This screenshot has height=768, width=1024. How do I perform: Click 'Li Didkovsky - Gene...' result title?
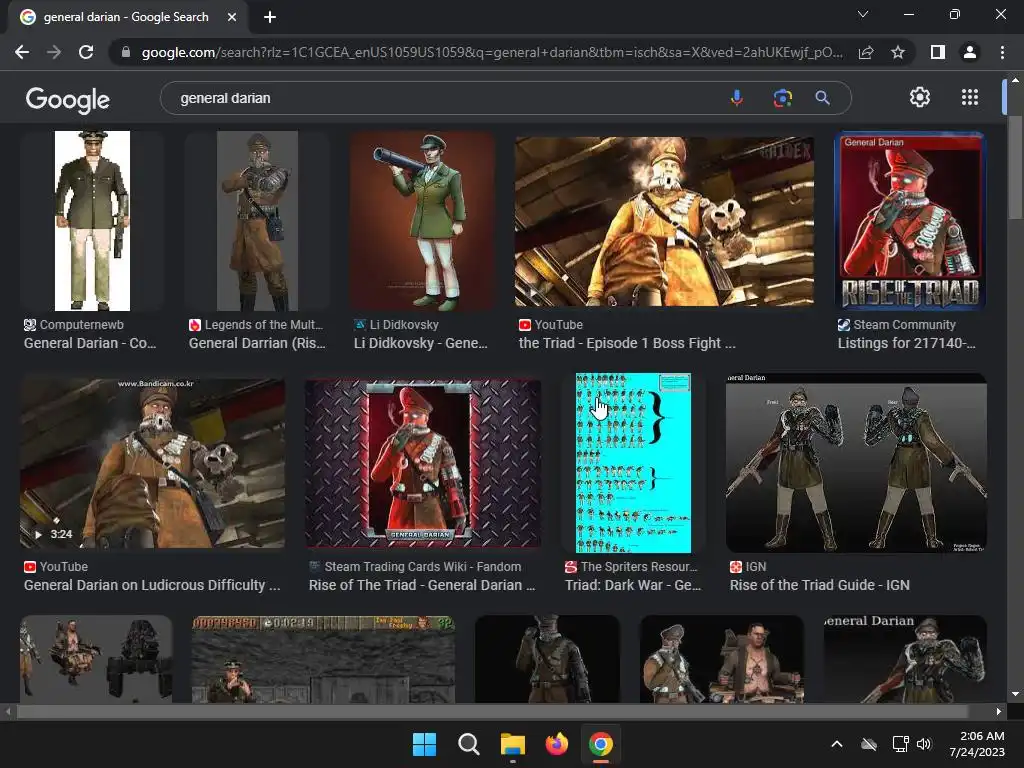(421, 343)
